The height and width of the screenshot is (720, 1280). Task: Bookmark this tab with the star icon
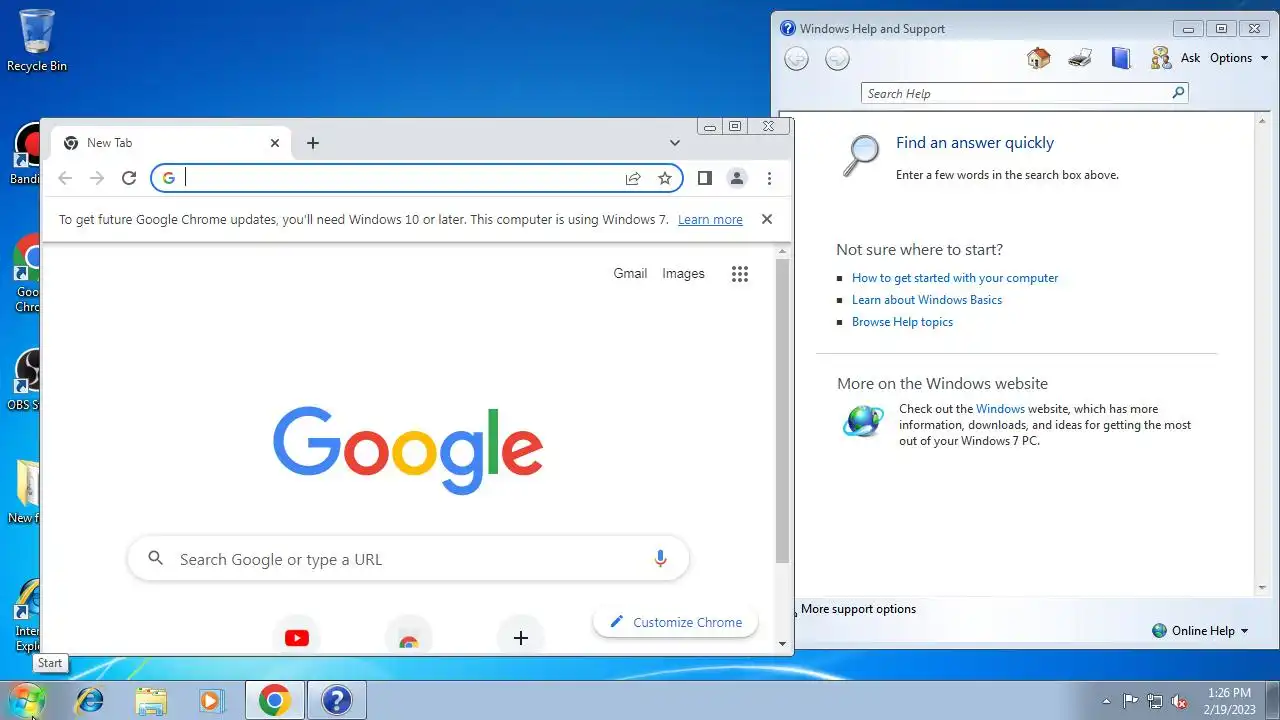point(665,178)
